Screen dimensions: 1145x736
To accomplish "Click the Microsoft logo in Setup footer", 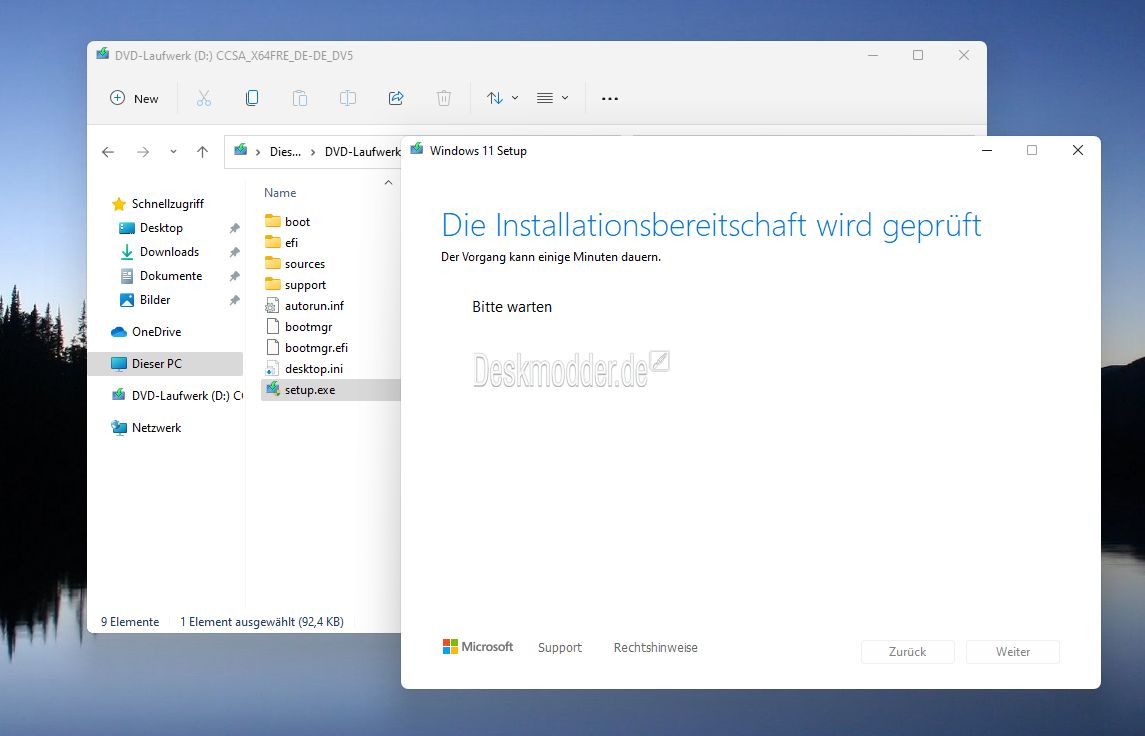I will click(x=478, y=647).
